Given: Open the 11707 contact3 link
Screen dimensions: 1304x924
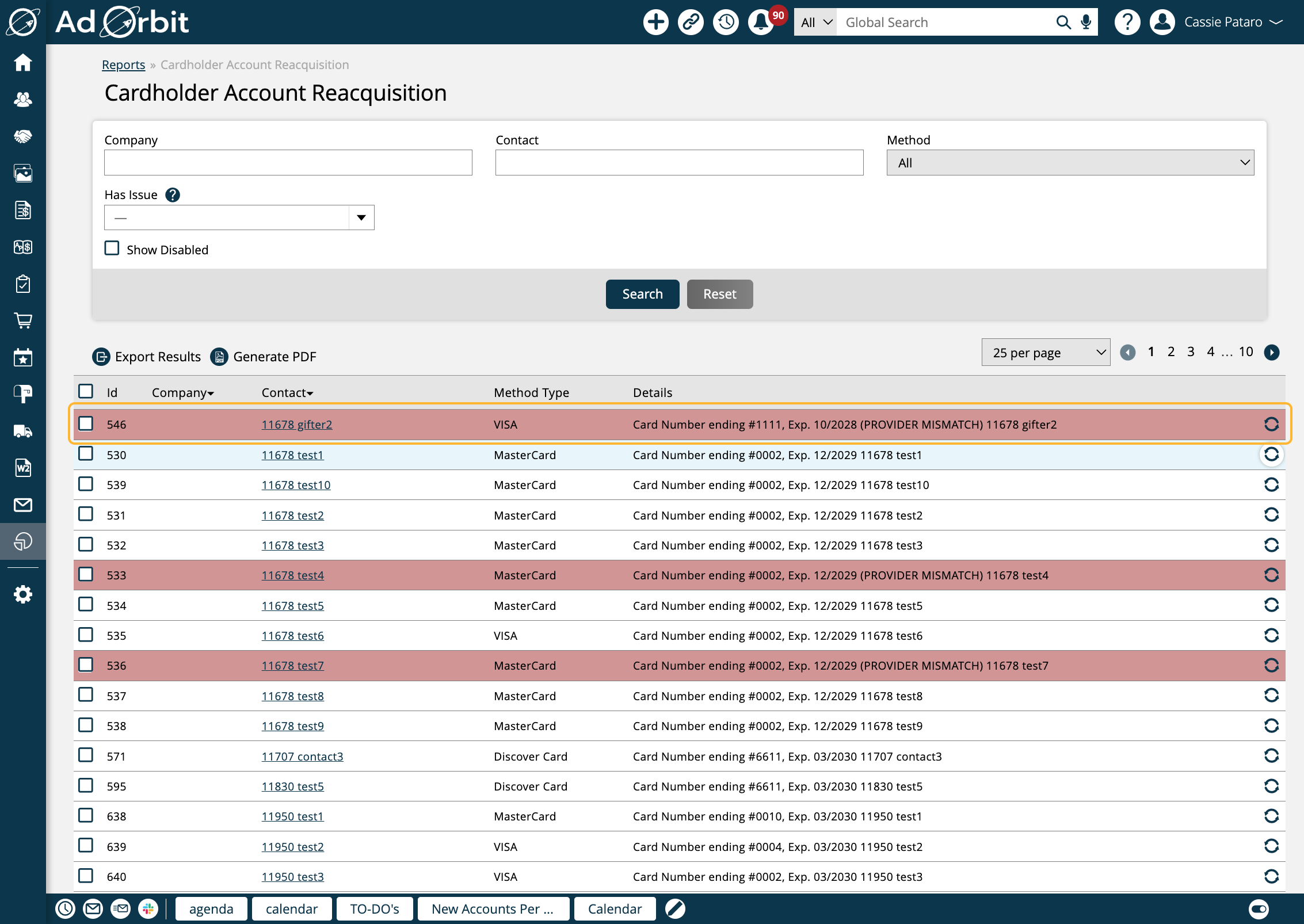Looking at the screenshot, I should pyautogui.click(x=302, y=757).
